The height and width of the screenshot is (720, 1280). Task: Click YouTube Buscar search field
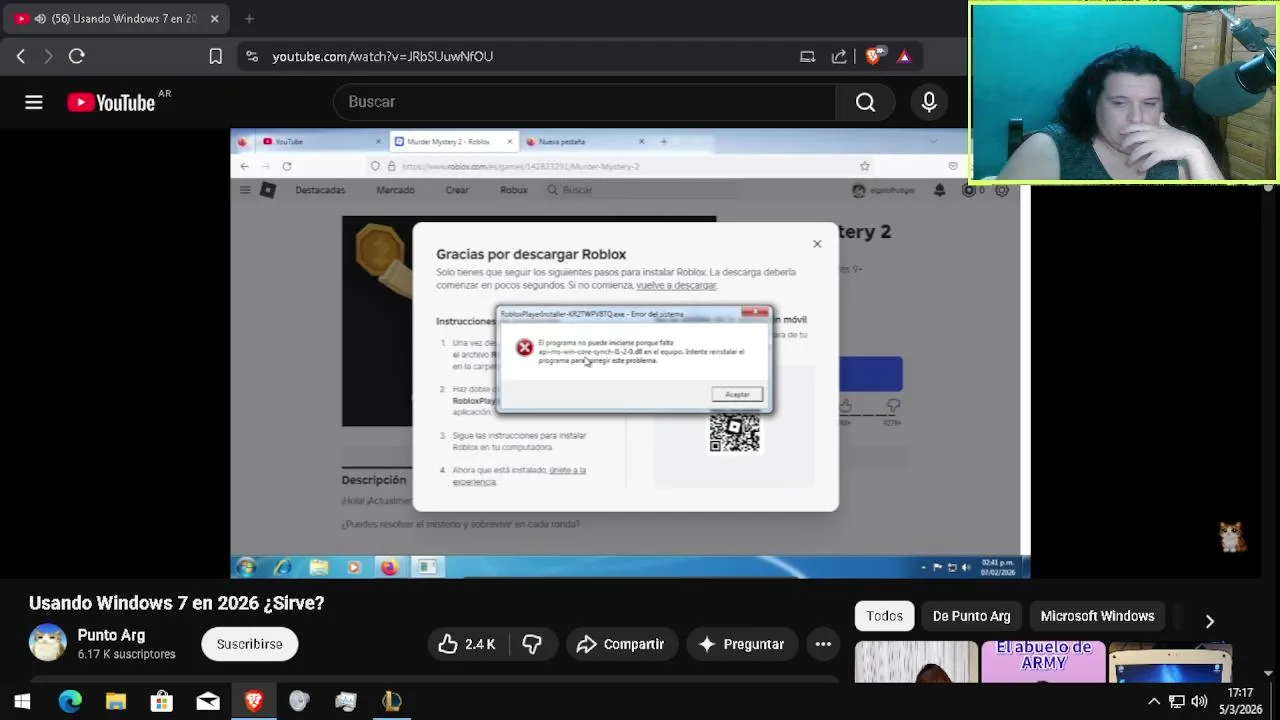584,102
